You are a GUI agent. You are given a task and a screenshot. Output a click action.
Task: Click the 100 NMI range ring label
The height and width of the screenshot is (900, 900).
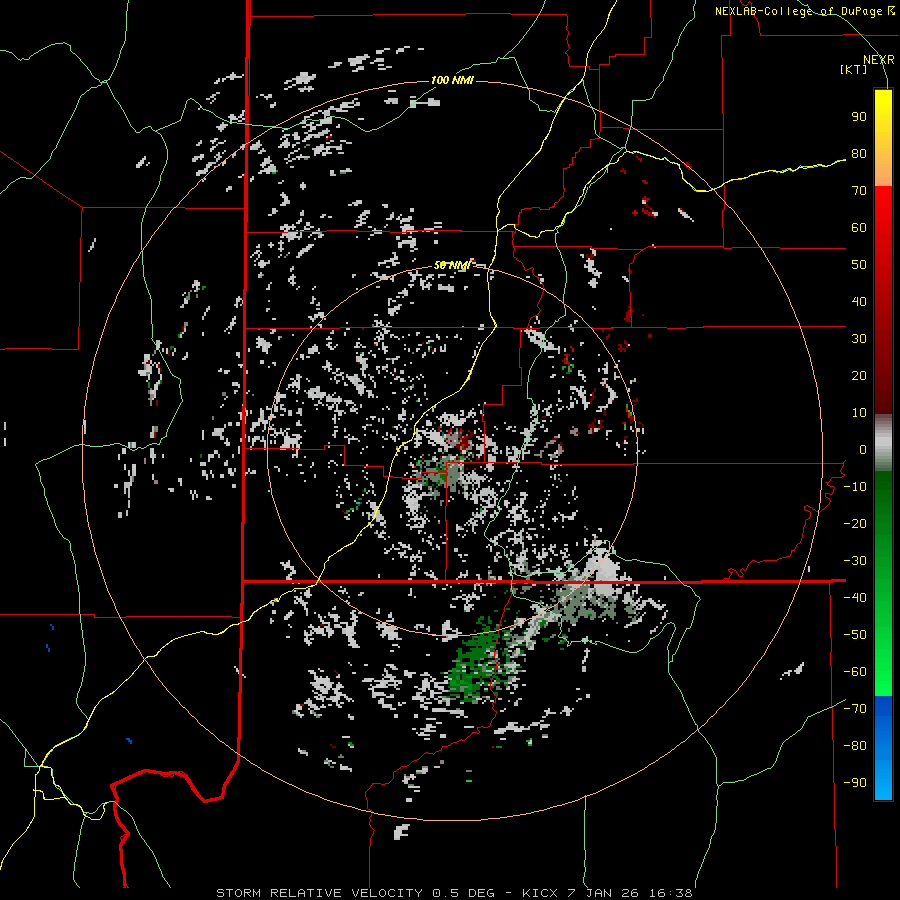(452, 80)
